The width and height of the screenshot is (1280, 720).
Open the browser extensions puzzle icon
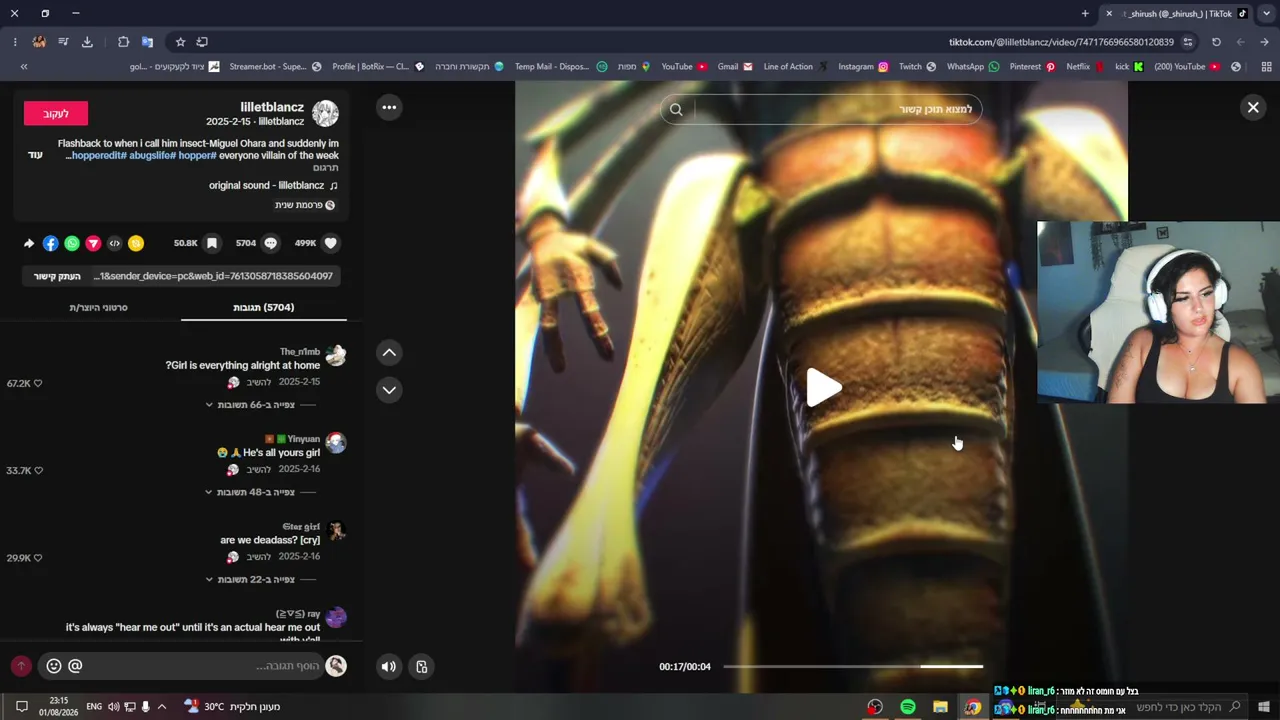pos(123,42)
